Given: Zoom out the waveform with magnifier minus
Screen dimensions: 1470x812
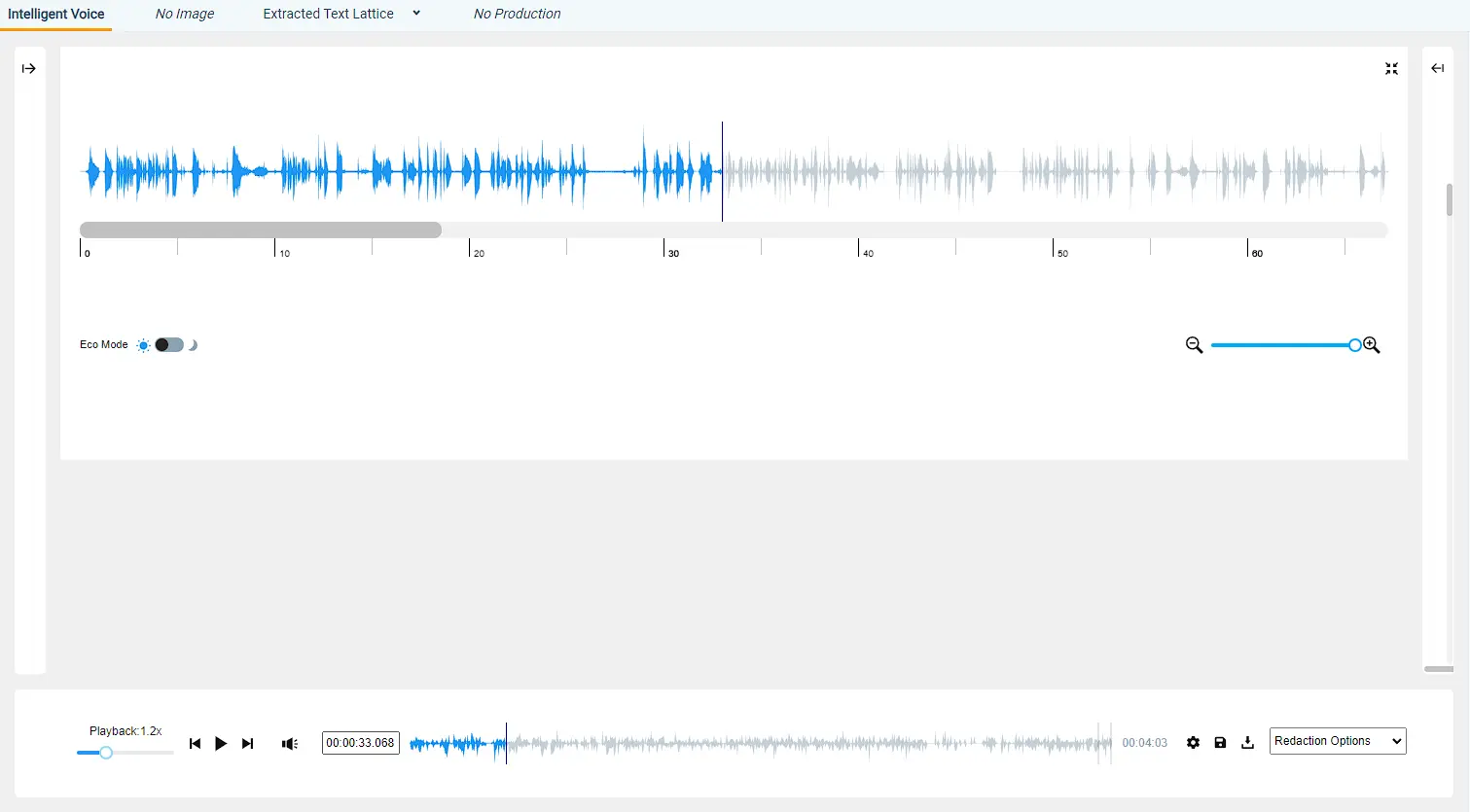Looking at the screenshot, I should point(1195,345).
